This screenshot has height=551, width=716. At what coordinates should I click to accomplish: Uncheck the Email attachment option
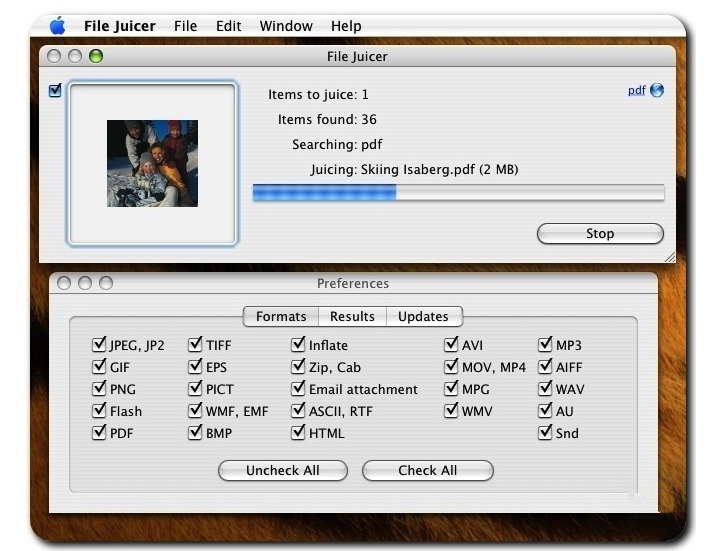point(298,388)
